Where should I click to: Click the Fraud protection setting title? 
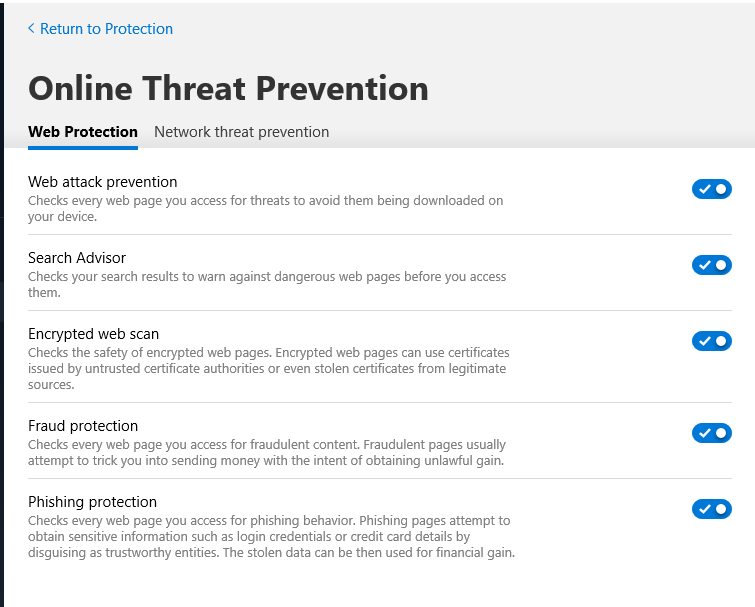click(83, 426)
